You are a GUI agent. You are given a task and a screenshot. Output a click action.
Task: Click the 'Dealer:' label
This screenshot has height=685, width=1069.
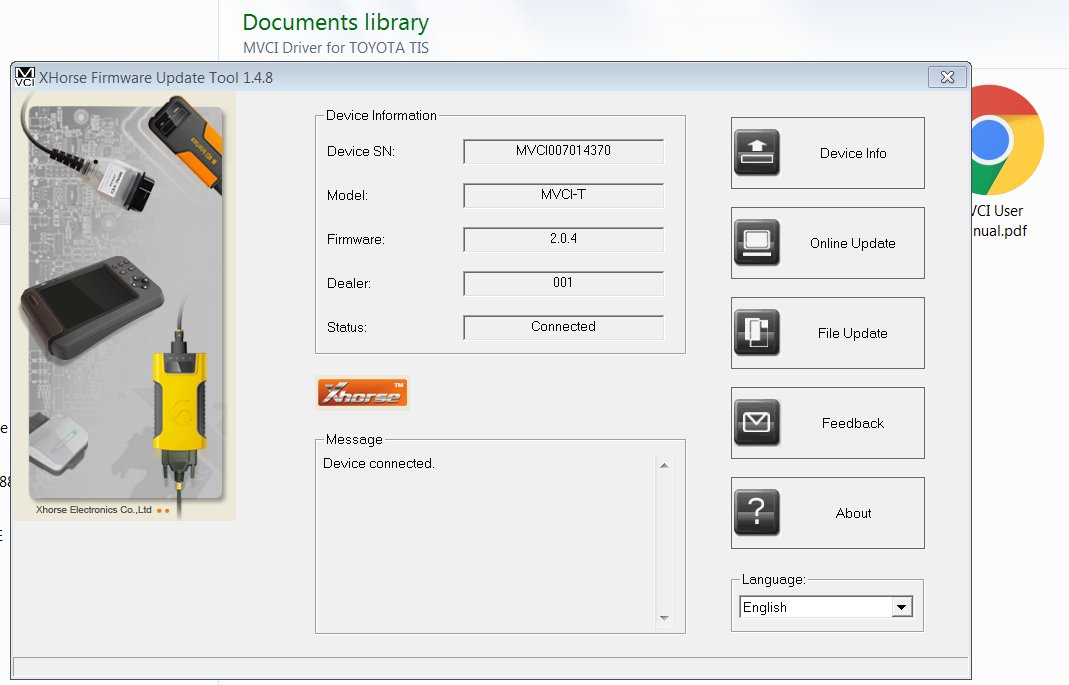348,284
